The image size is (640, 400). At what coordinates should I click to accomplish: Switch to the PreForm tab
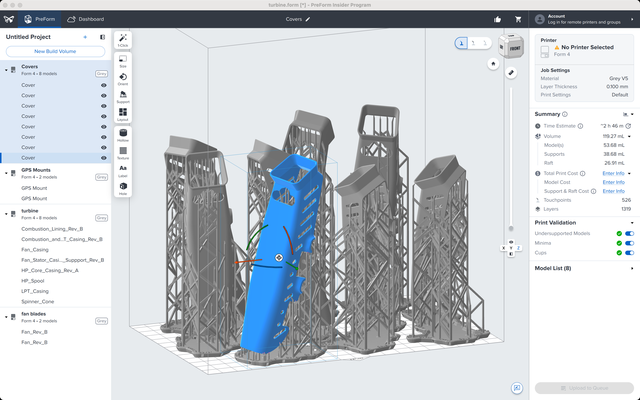coord(40,19)
